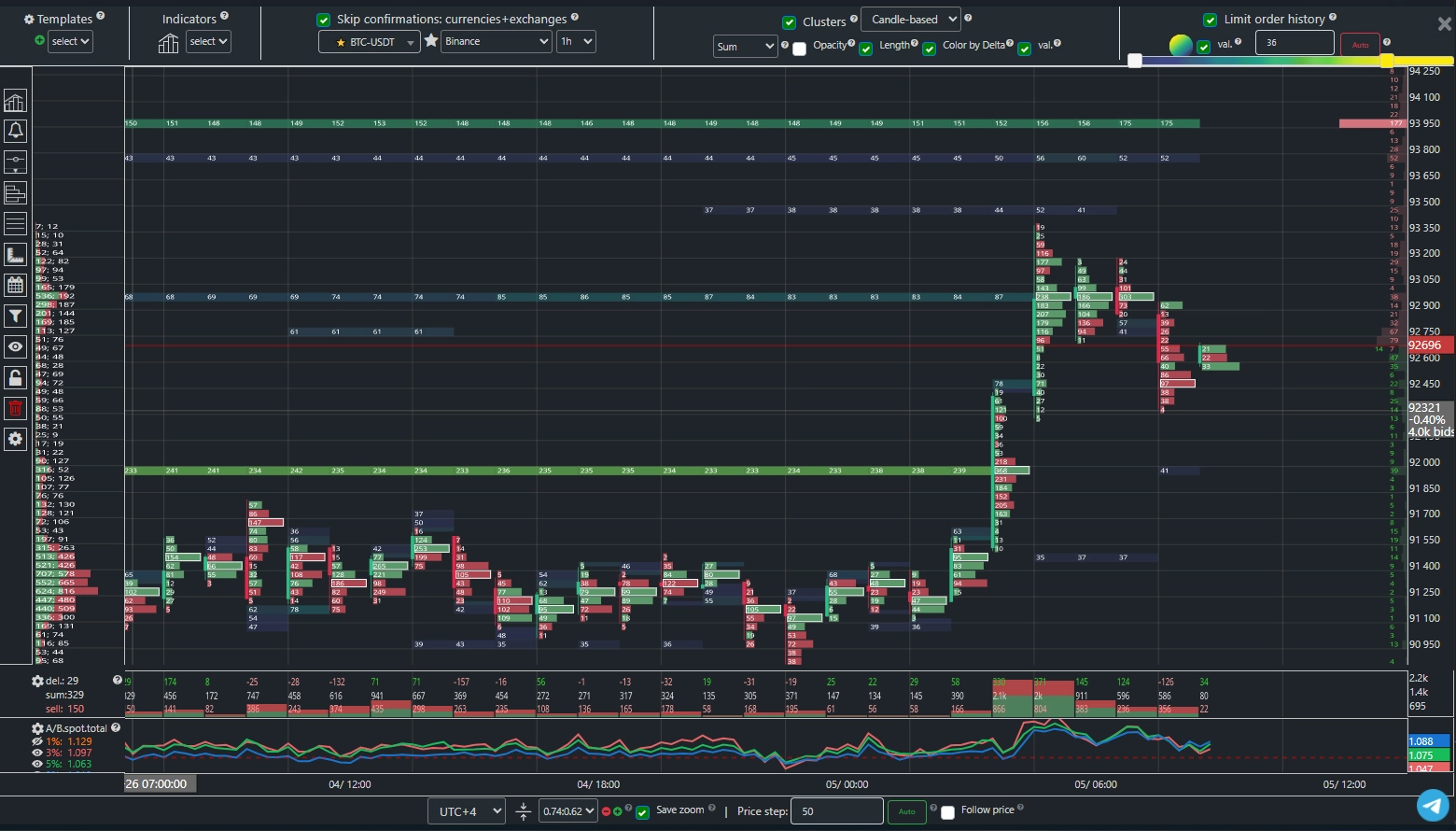Click the green Auto price step button
This screenshot has width=1456, height=831.
click(x=906, y=811)
